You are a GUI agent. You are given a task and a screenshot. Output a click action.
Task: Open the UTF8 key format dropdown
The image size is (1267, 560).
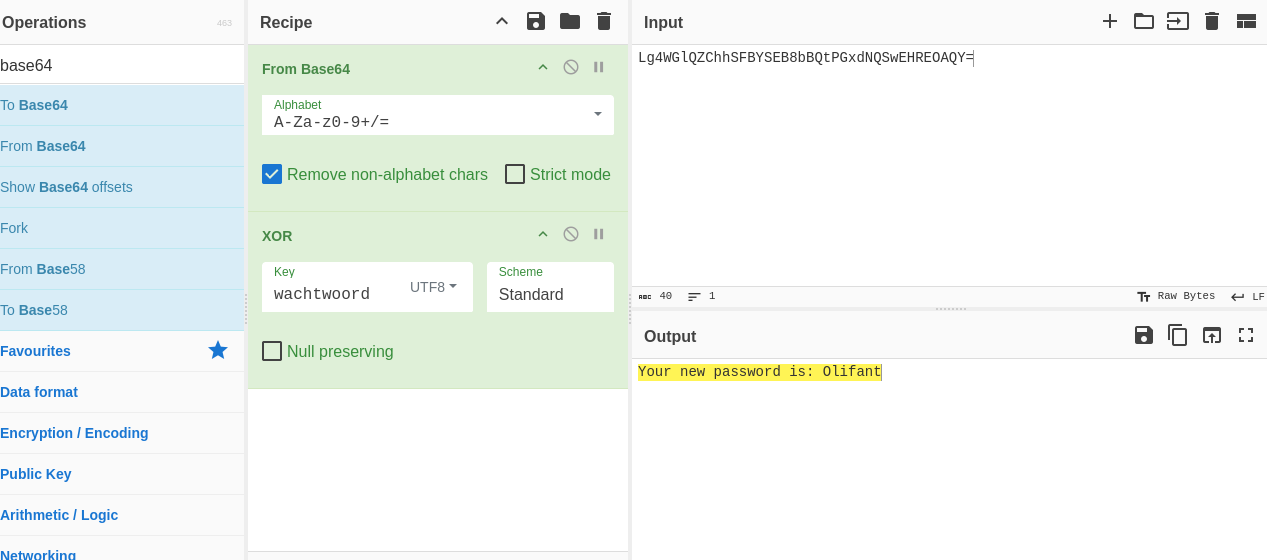(x=433, y=287)
